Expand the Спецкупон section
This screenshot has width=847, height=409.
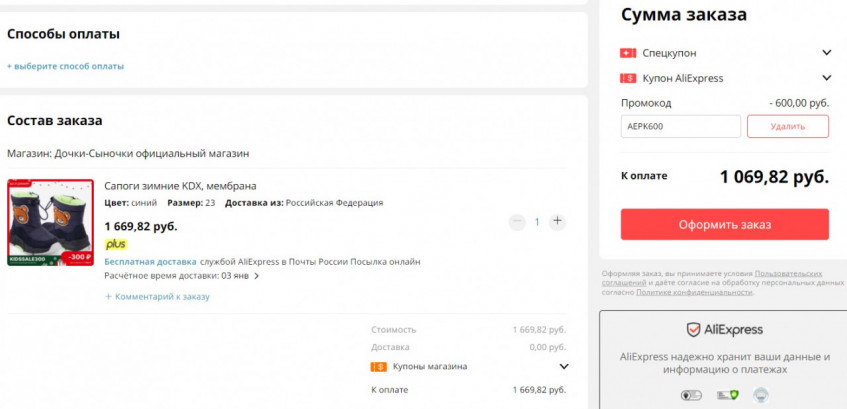(826, 53)
